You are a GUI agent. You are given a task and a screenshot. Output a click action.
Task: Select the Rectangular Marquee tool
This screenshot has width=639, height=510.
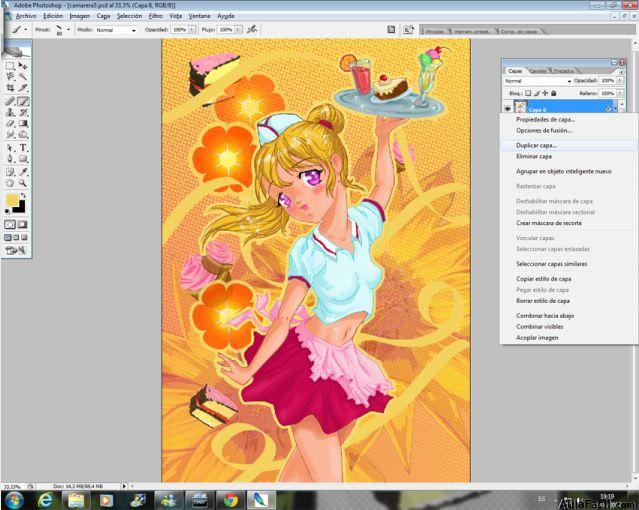click(10, 66)
